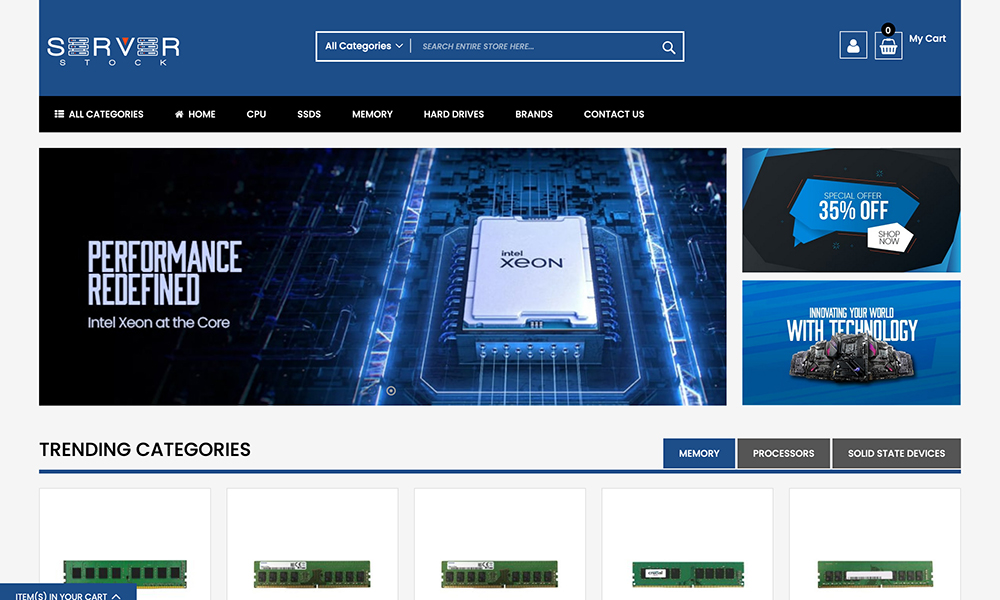Click the Server Stock logo
The height and width of the screenshot is (600, 1000).
(113, 49)
